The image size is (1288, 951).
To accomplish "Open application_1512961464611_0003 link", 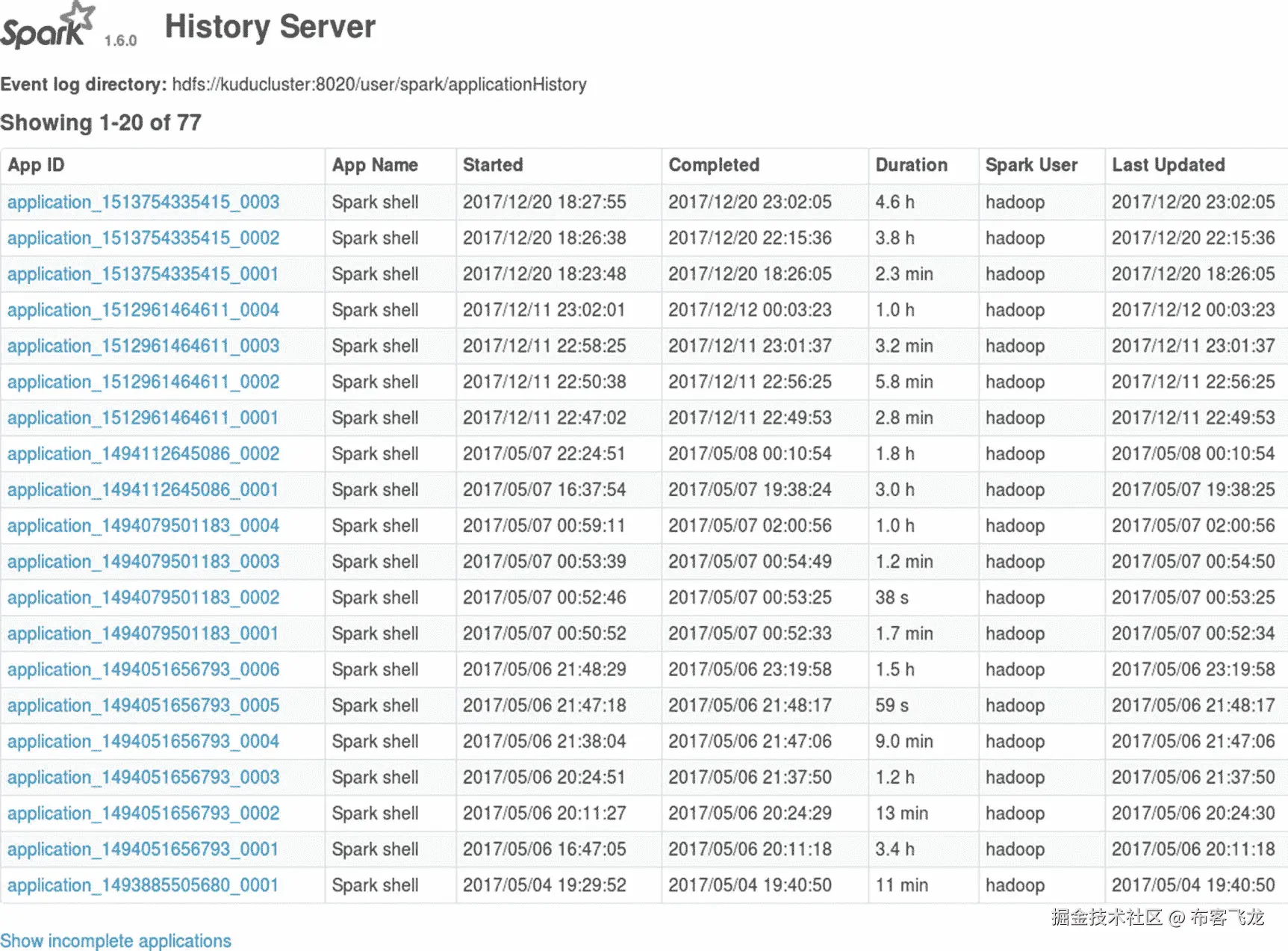I will pyautogui.click(x=143, y=346).
